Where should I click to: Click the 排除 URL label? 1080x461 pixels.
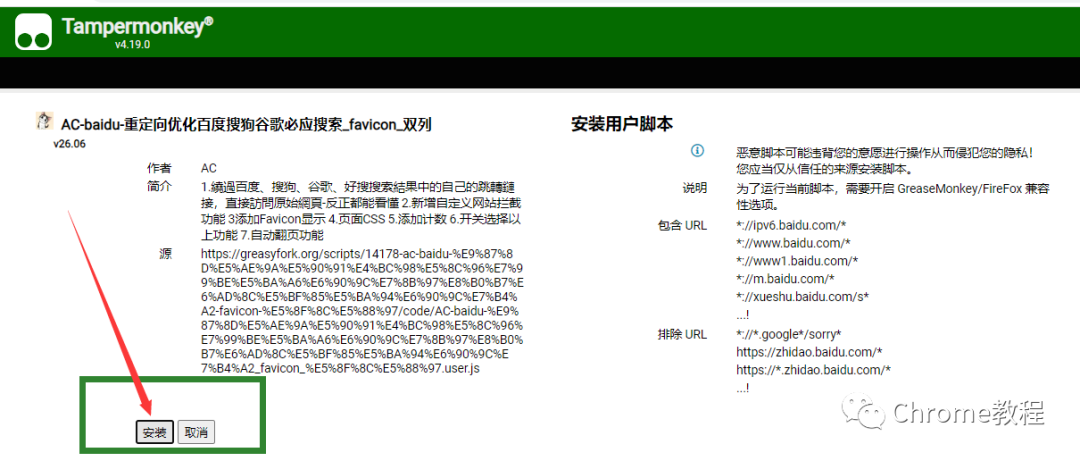click(x=683, y=334)
